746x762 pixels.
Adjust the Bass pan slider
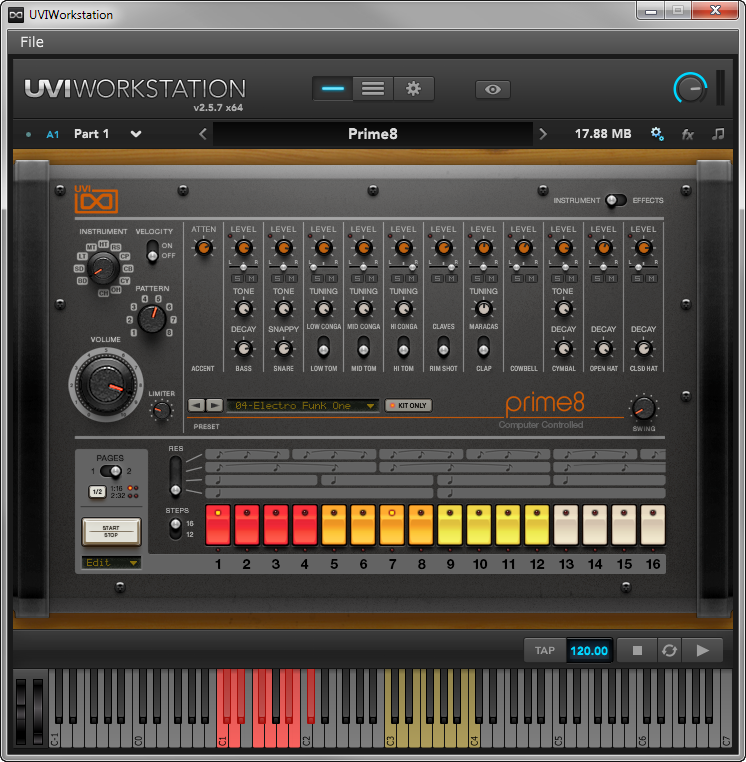pos(243,266)
